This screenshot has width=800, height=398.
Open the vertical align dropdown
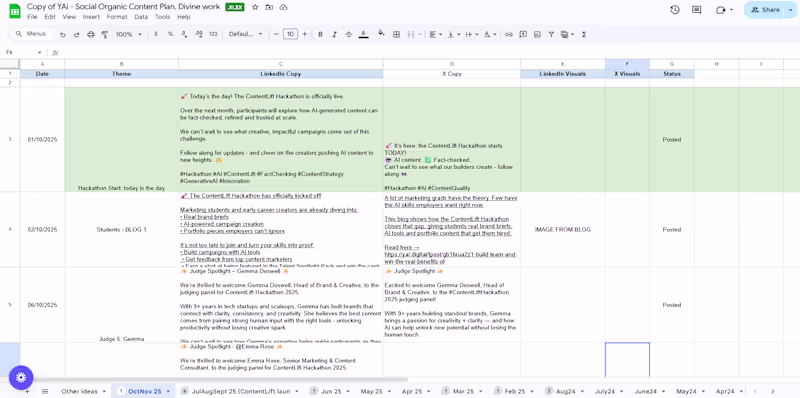453,34
